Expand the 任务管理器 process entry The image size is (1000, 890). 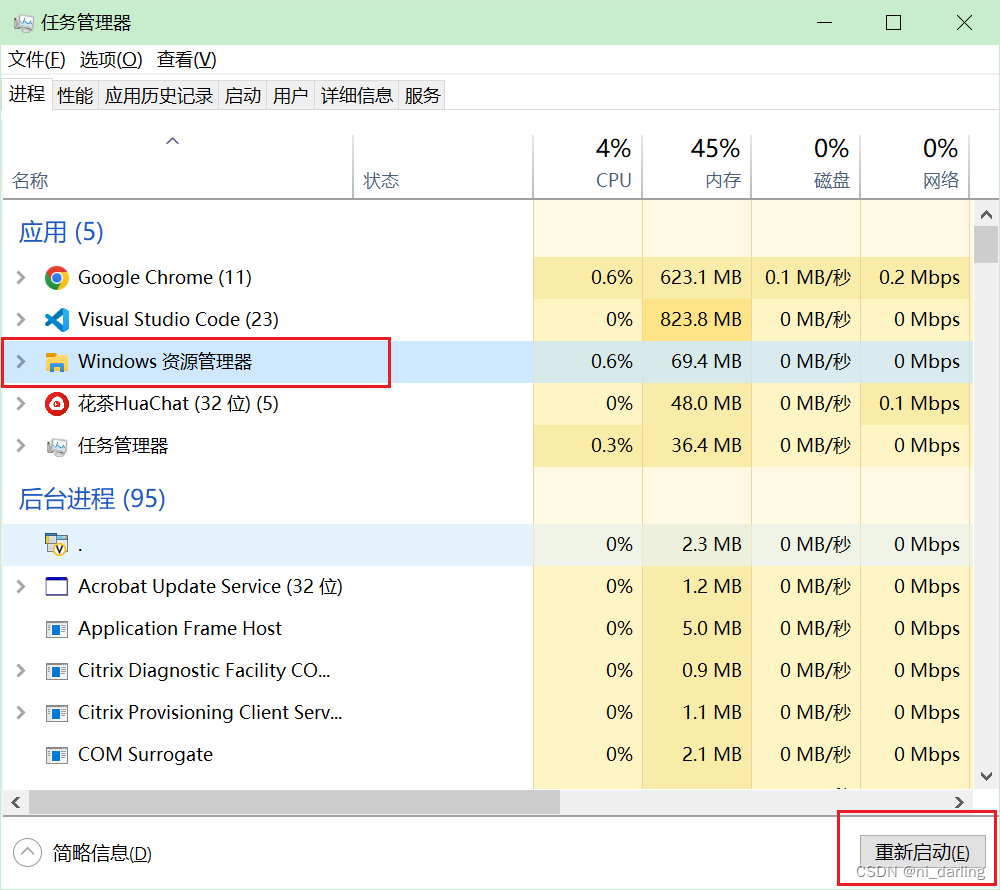(x=21, y=446)
